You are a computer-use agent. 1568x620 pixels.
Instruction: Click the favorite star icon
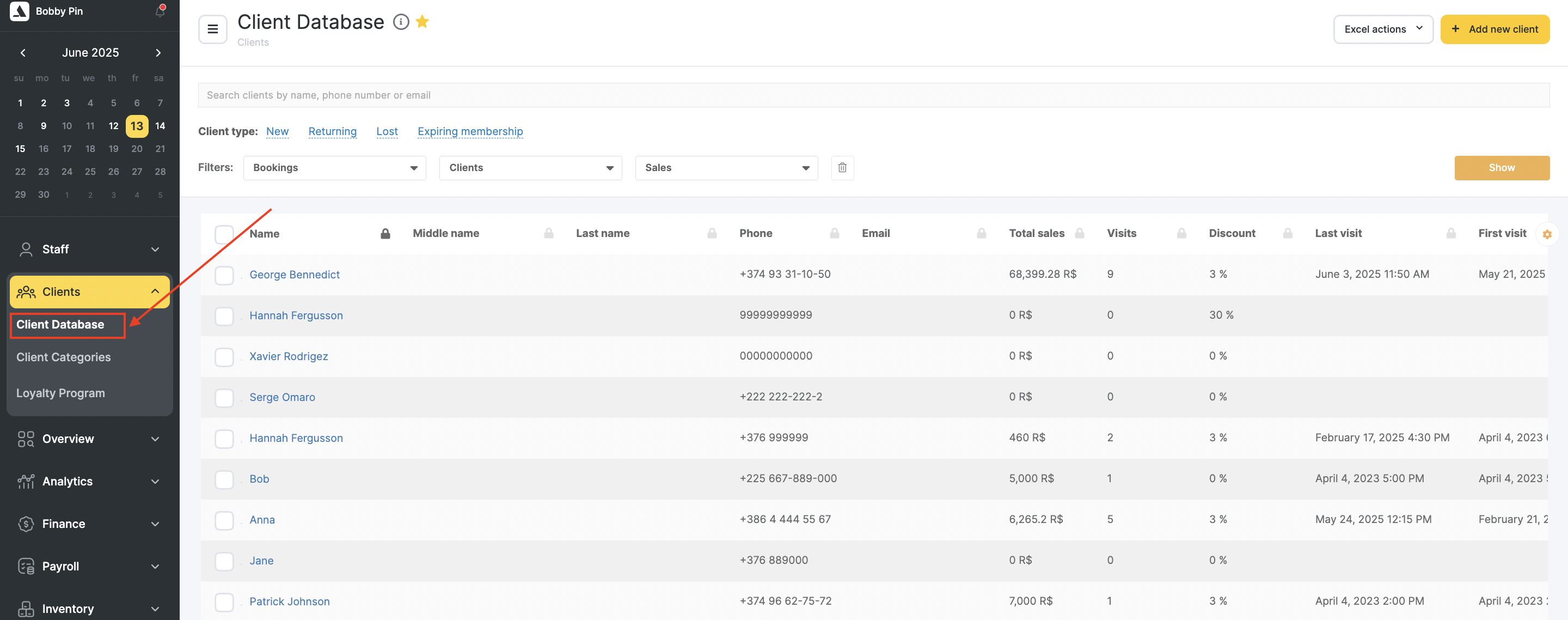coord(422,22)
